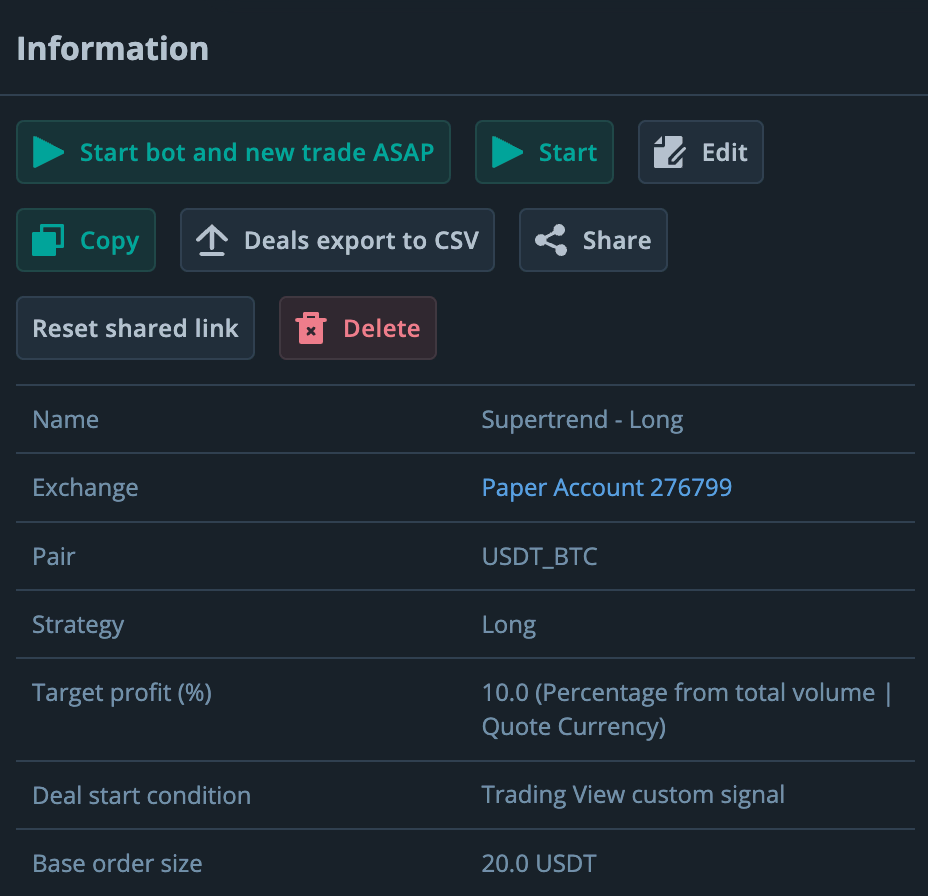928x896 pixels.
Task: Click the Base order size label
Action: [x=117, y=864]
